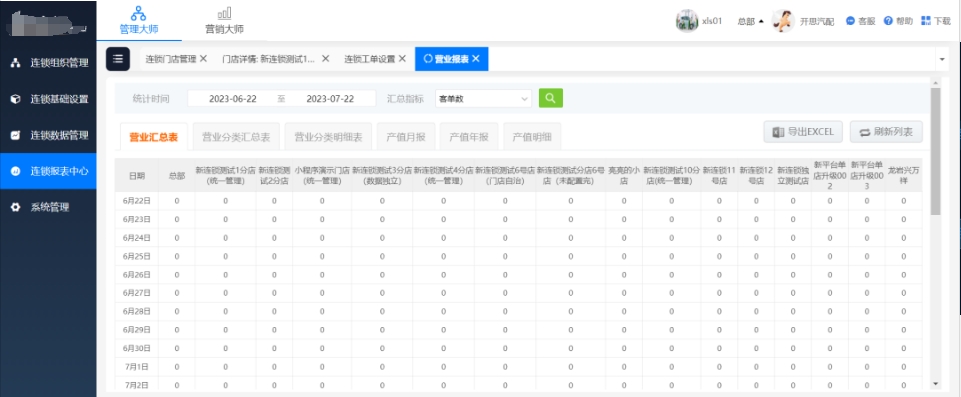
Task: Click the 导出EXCEL button
Action: tap(803, 132)
